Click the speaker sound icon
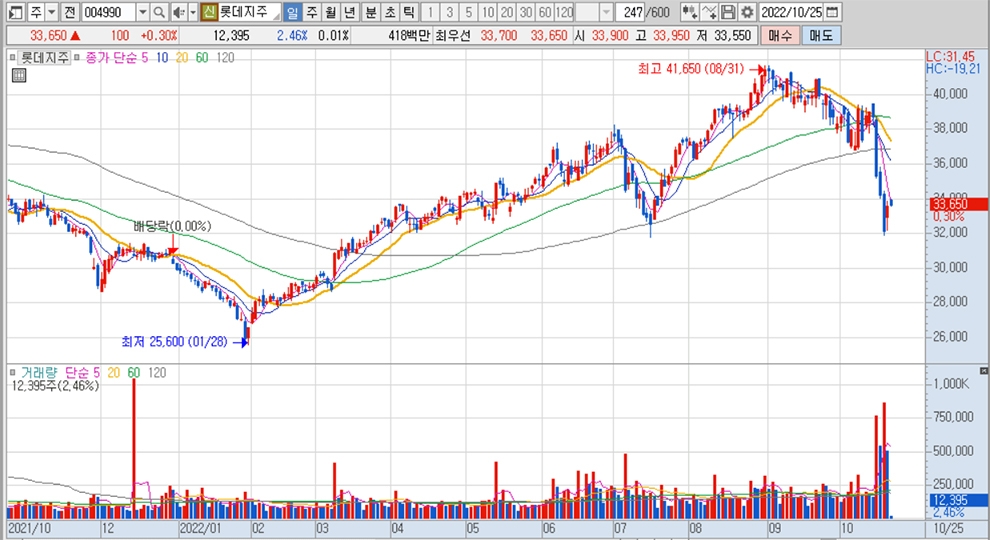Screen dimensions: 990x540 tap(177, 12)
